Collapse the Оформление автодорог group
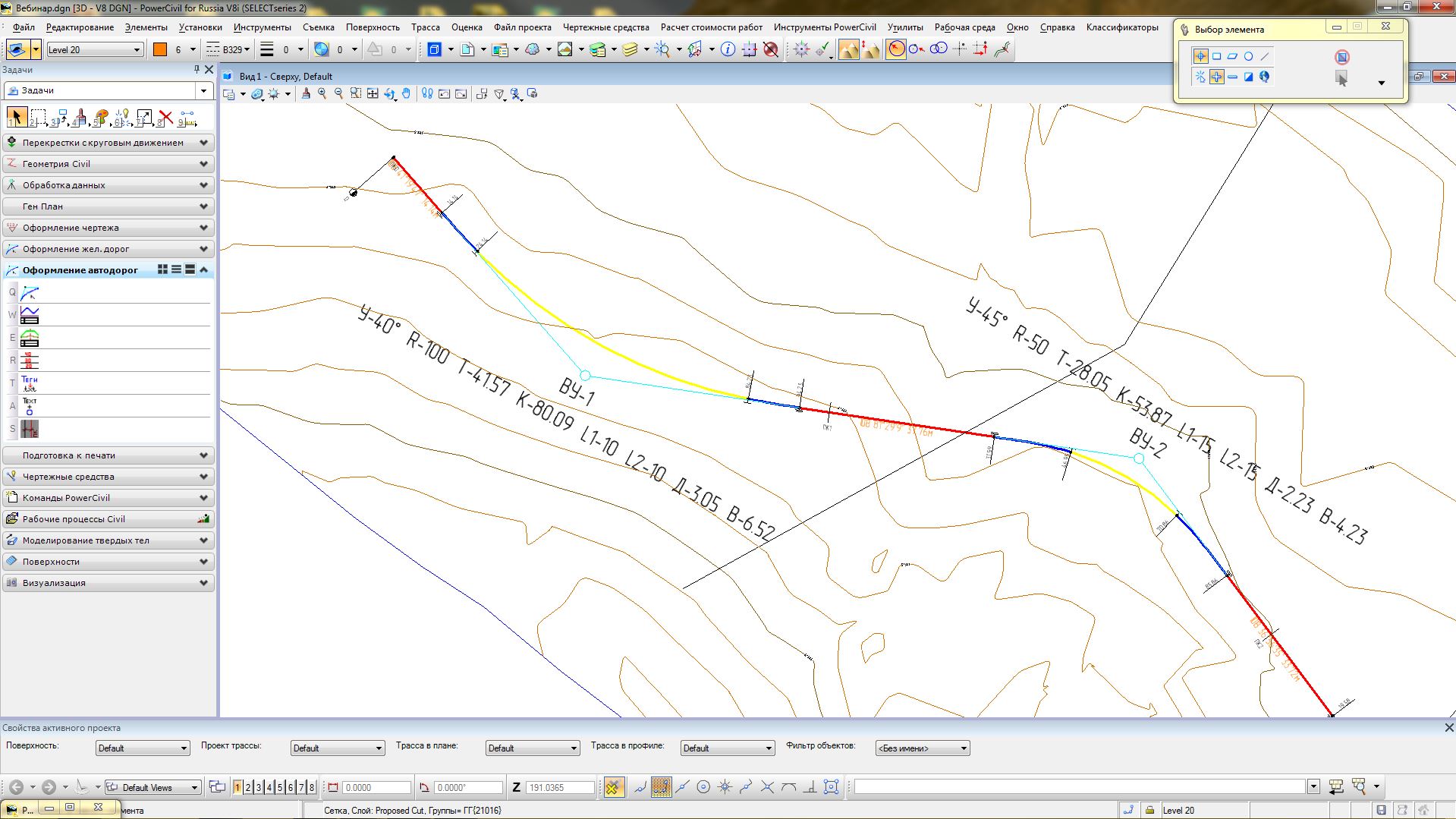 203,269
